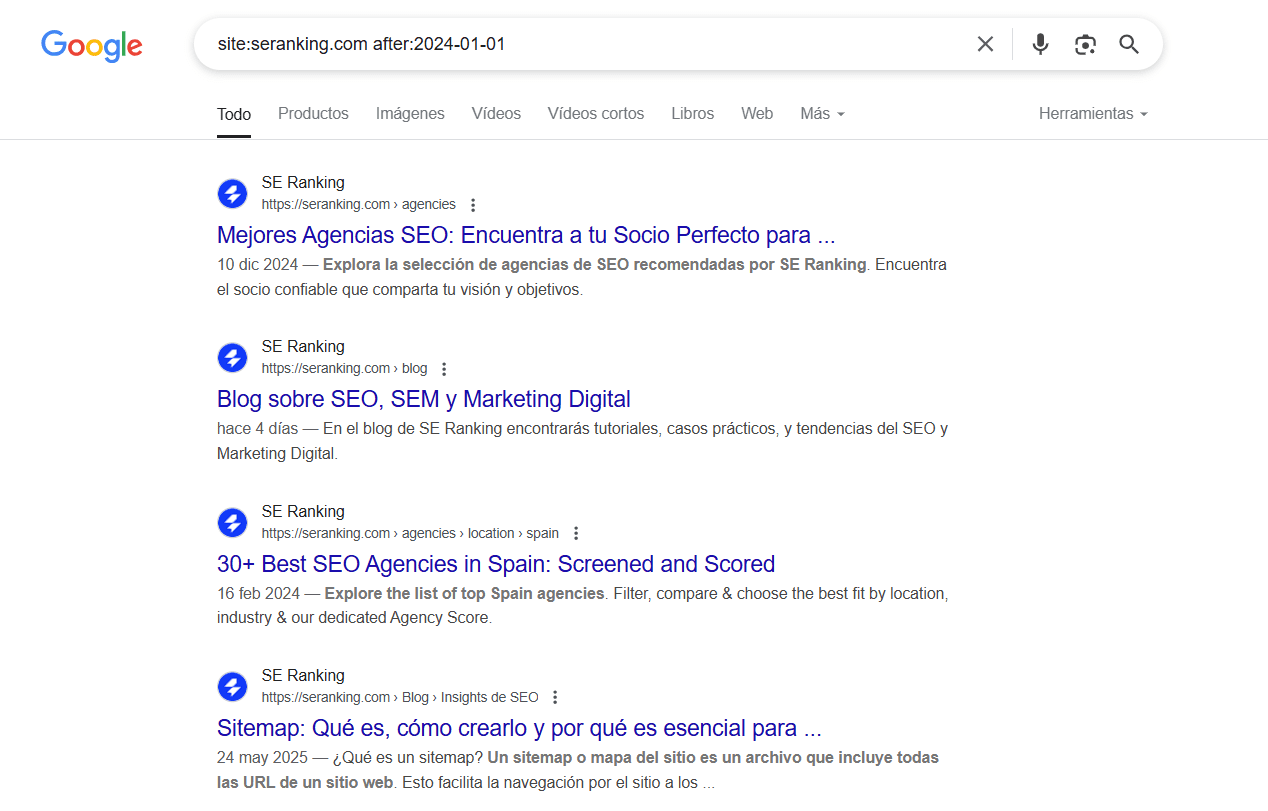
Task: Click URL ending in Blog › Insights de SEO
Action: point(400,697)
